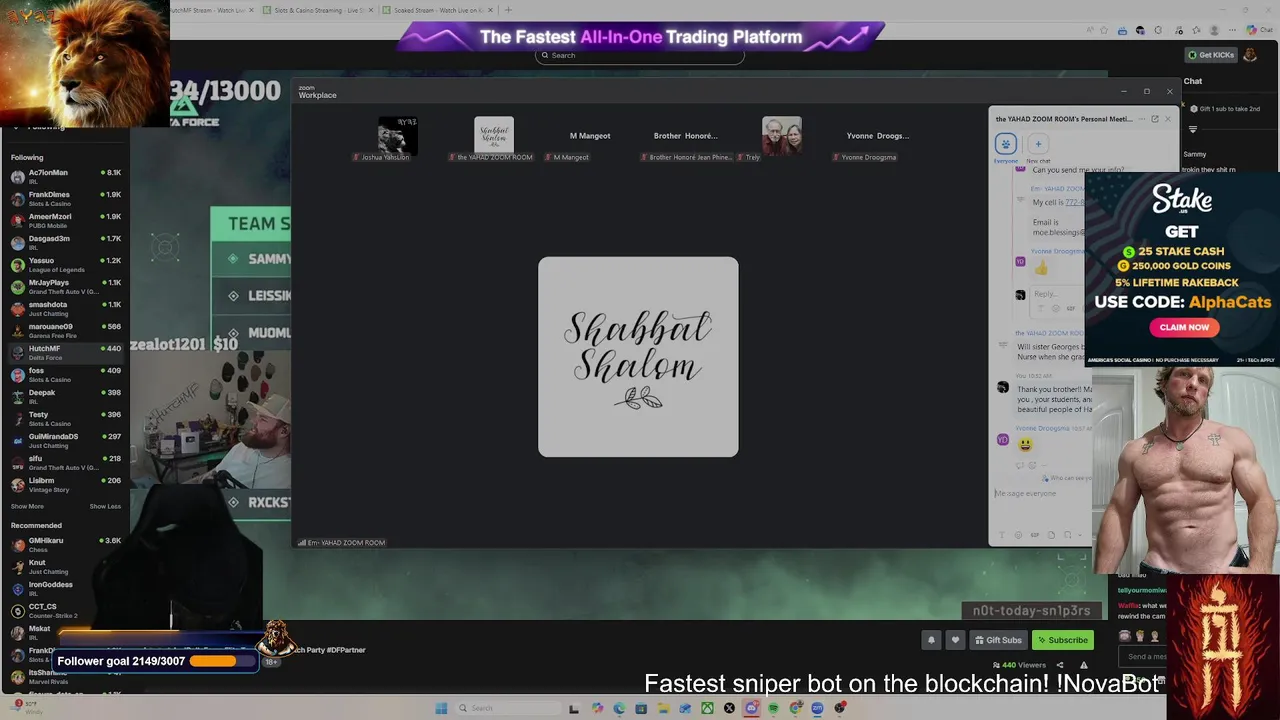Select Yvonne Droogsma participant tile
Image resolution: width=1280 pixels, height=720 pixels.
(x=877, y=139)
